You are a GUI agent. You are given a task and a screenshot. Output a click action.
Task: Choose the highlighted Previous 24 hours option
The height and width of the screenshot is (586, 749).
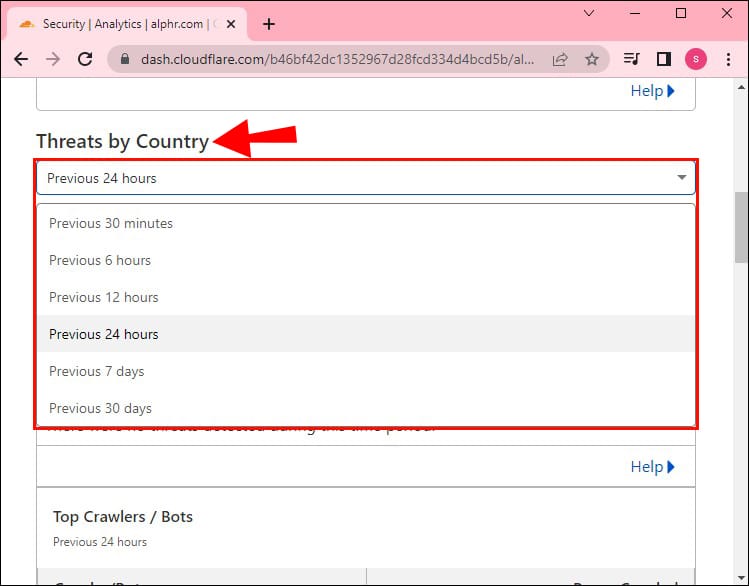[x=104, y=334]
